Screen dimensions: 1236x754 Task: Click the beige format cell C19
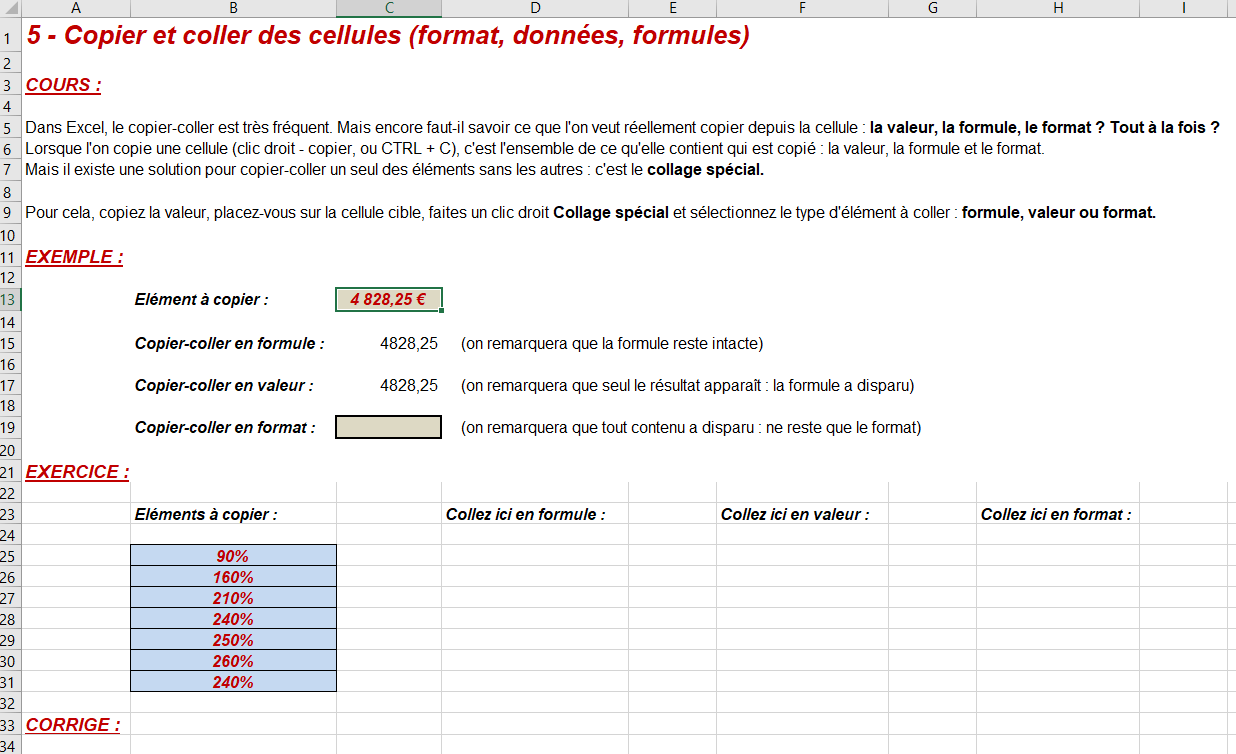point(388,427)
